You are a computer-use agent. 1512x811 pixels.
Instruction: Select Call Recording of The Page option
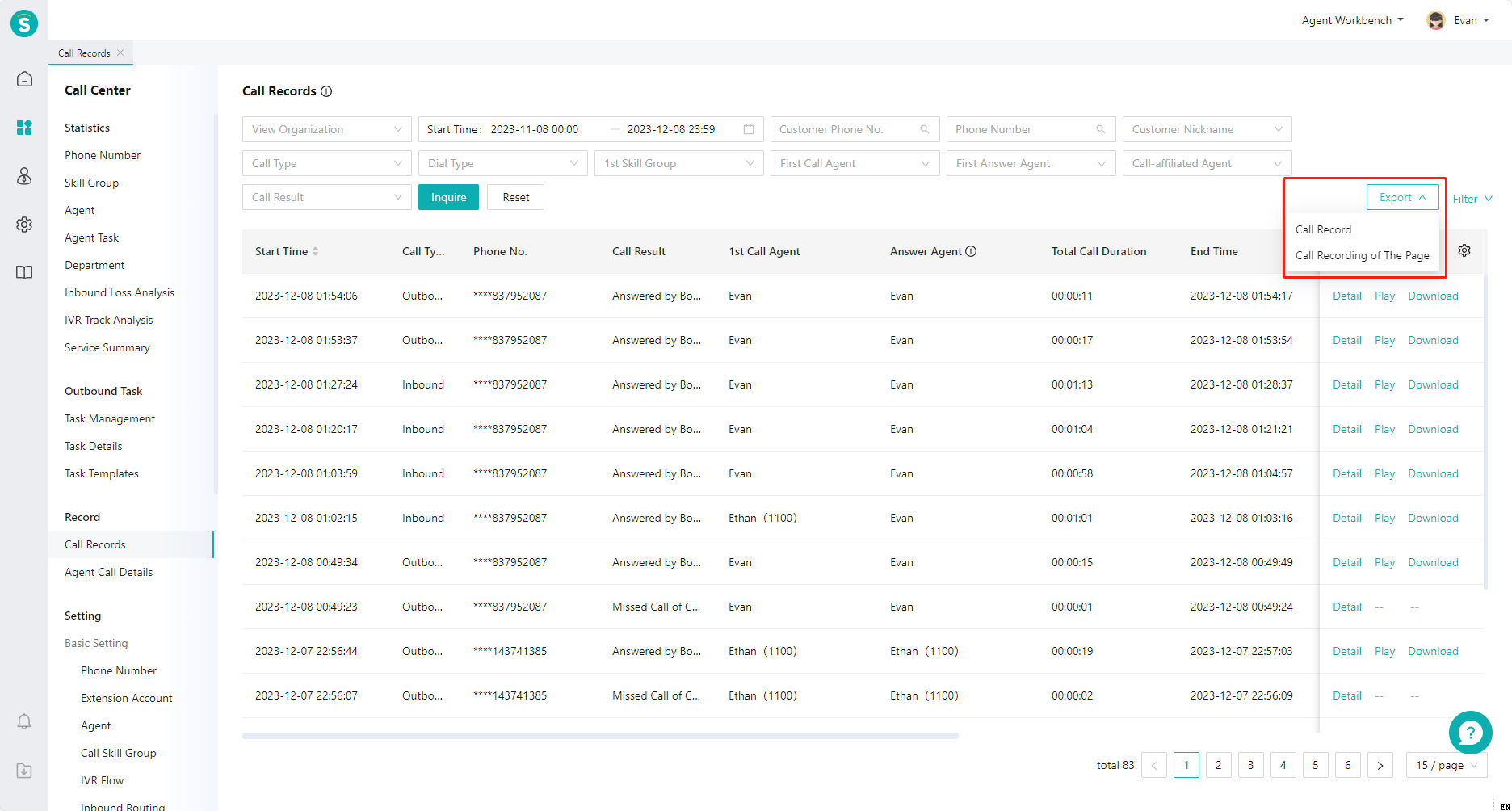1362,255
